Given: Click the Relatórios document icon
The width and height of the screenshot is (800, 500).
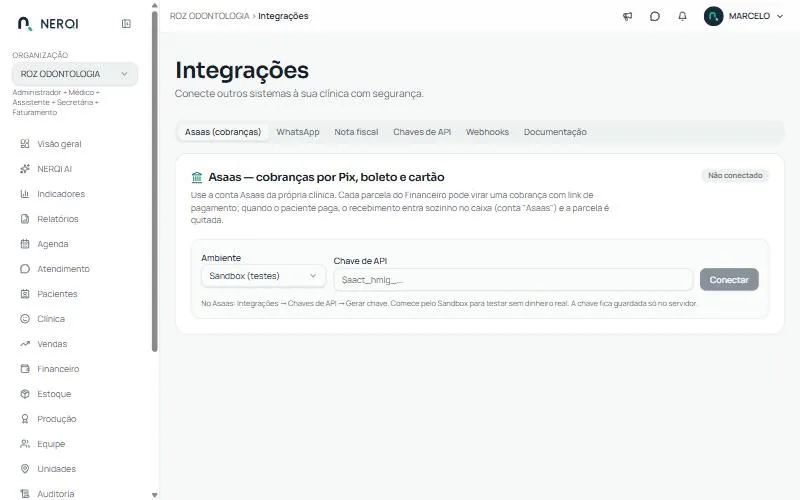Looking at the screenshot, I should (24, 219).
